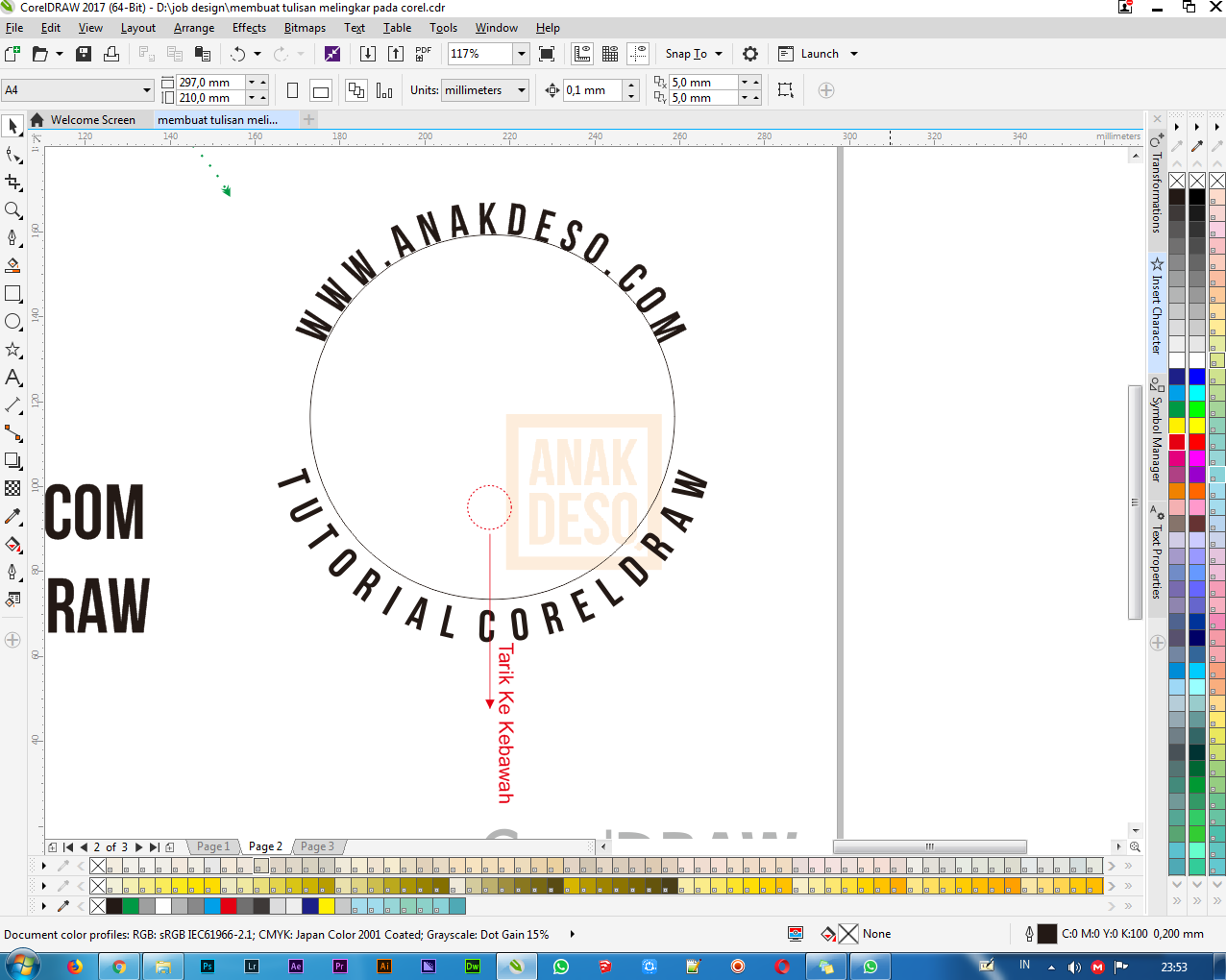
Task: Expand the first document palette flyout arrow
Action: click(x=43, y=866)
